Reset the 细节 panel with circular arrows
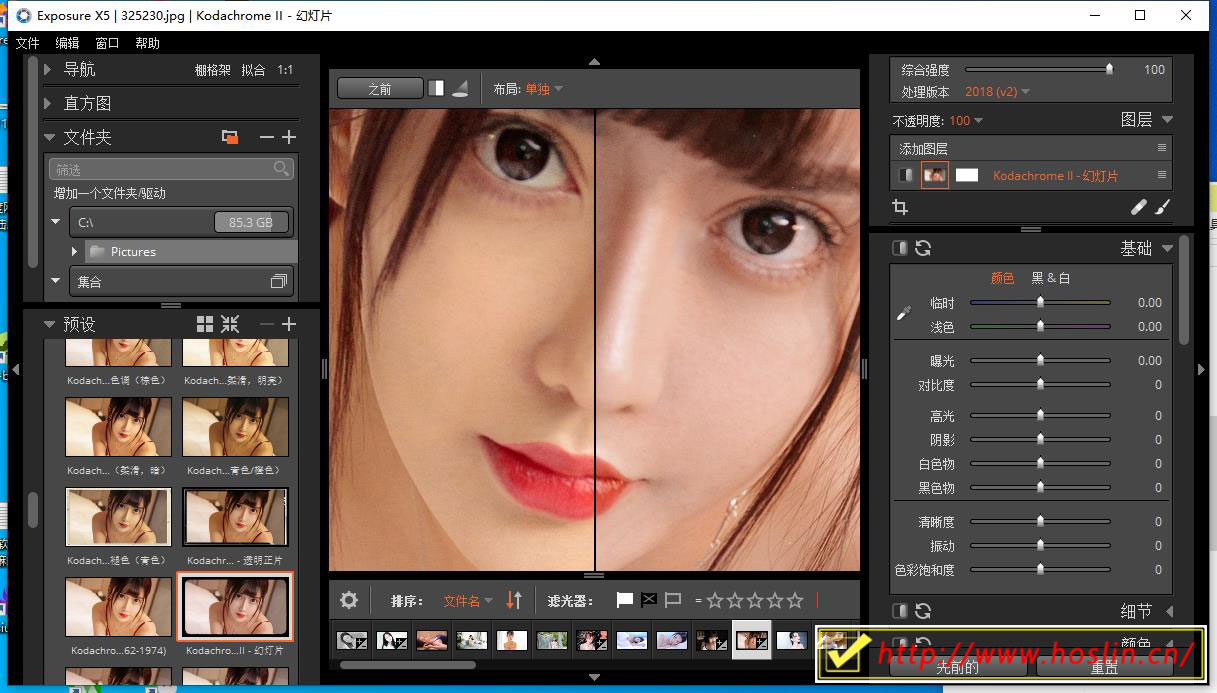1217x693 pixels. point(923,610)
